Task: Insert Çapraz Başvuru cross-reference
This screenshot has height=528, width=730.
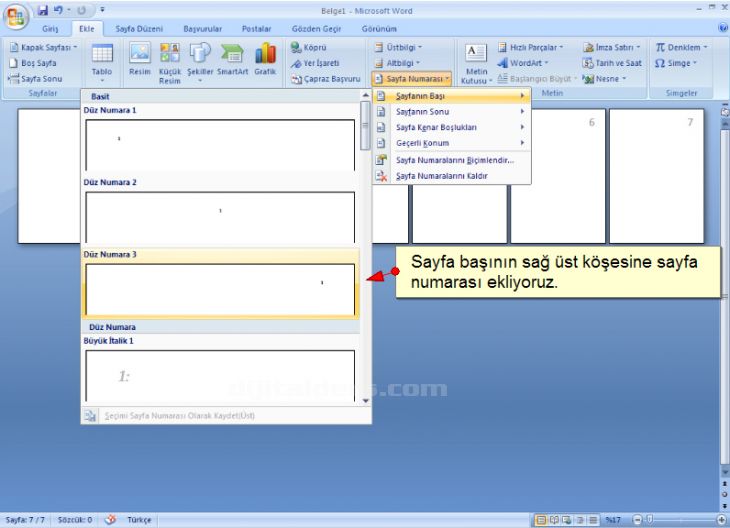Action: 326,79
